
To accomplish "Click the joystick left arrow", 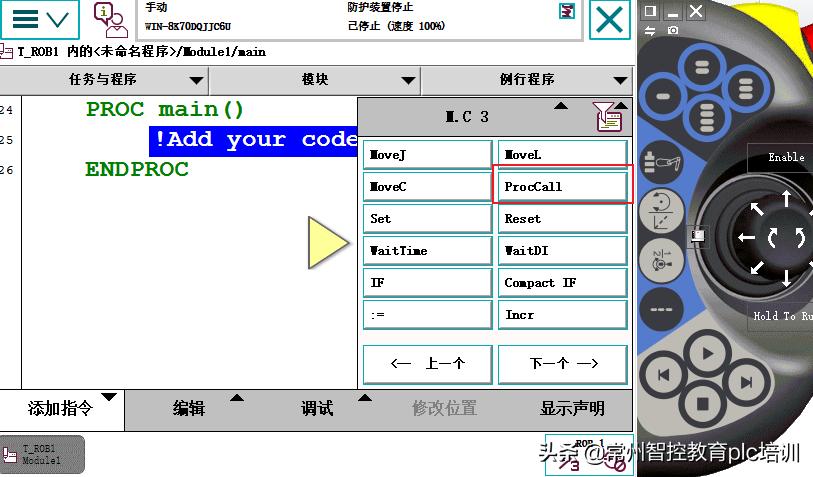I will [747, 237].
